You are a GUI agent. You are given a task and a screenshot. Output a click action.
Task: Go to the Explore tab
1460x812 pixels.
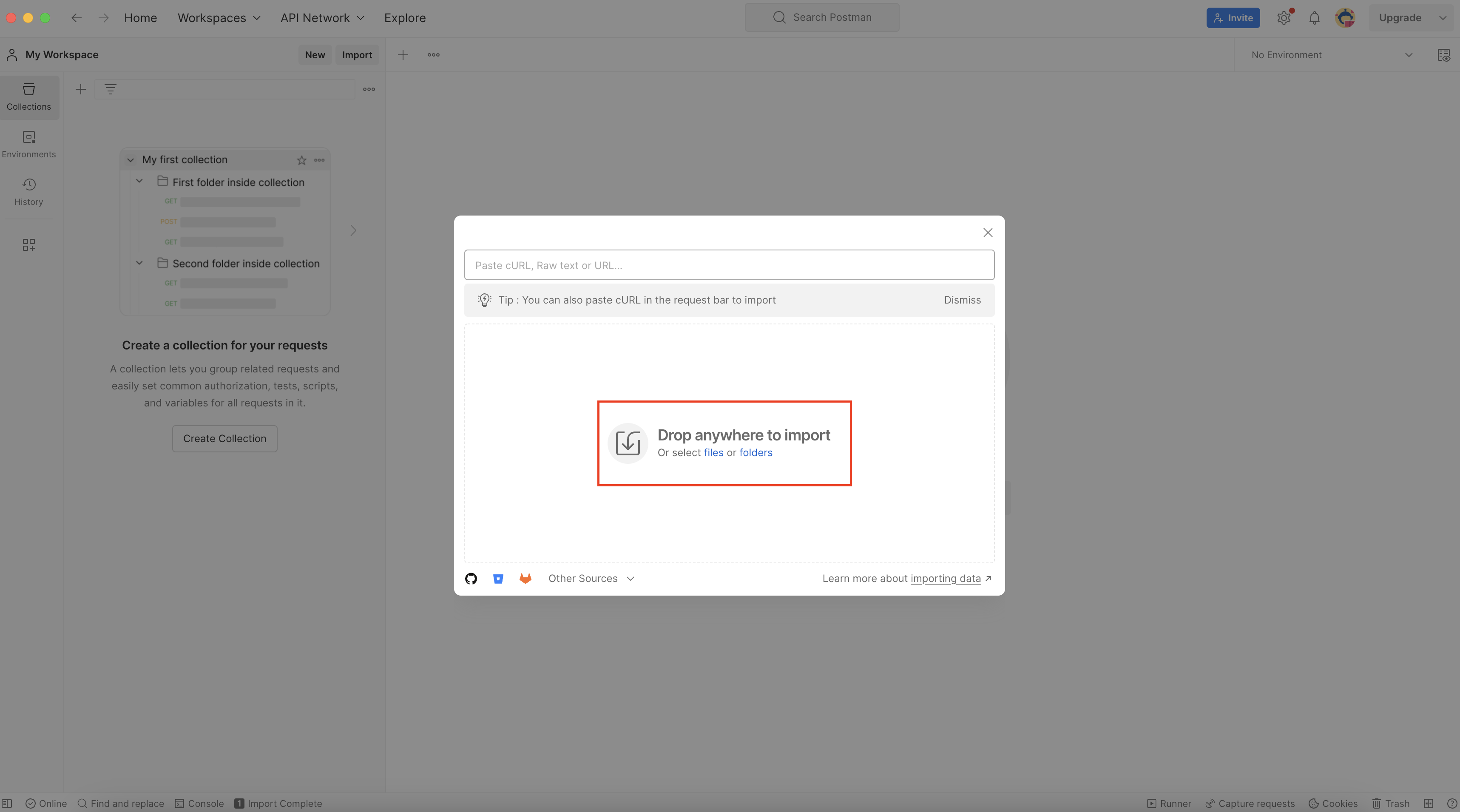point(405,17)
